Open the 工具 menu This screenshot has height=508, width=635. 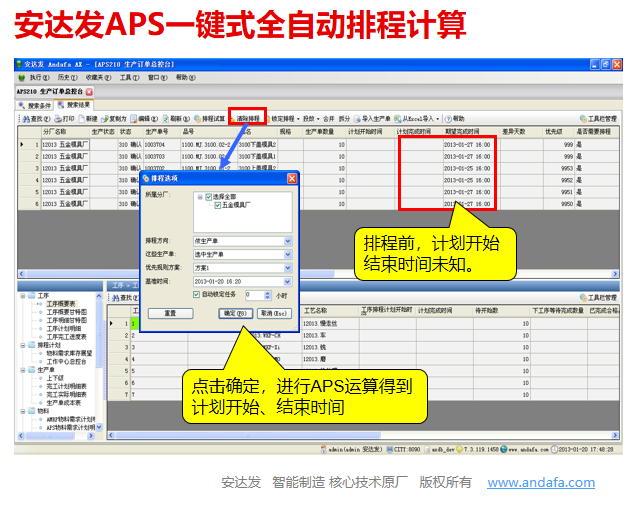tap(129, 77)
